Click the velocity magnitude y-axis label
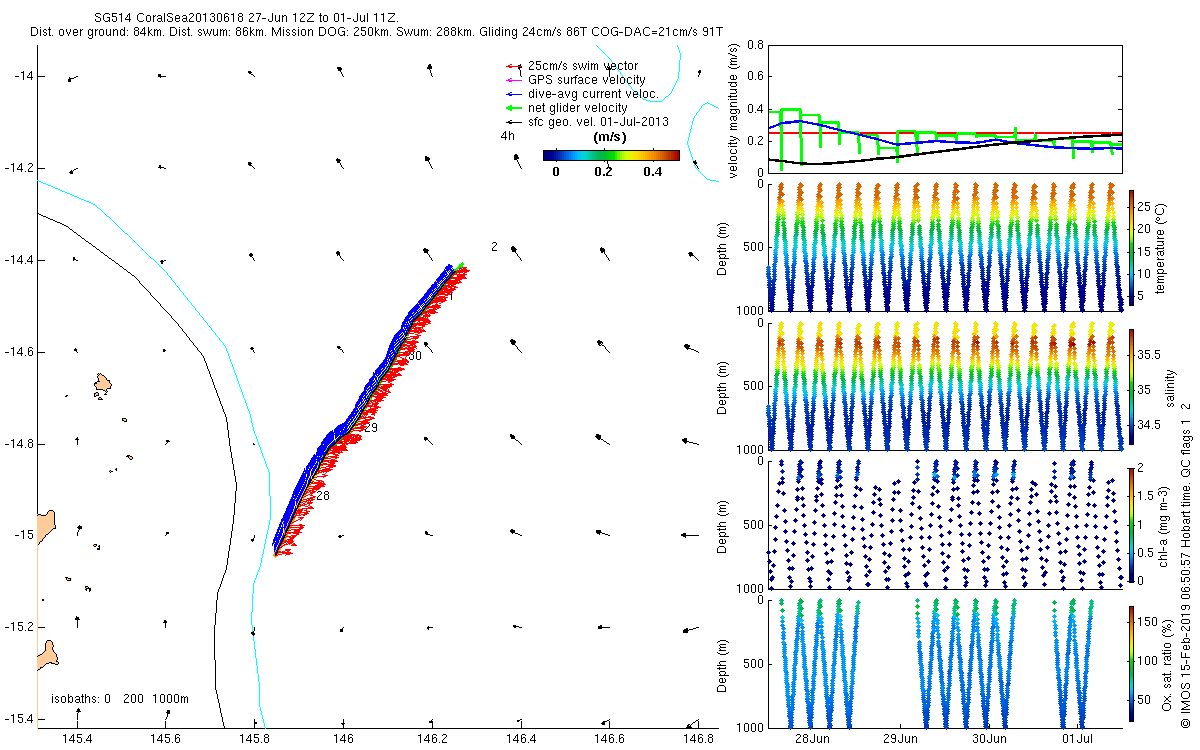Viewport: 1200px width, 750px height. tap(735, 110)
